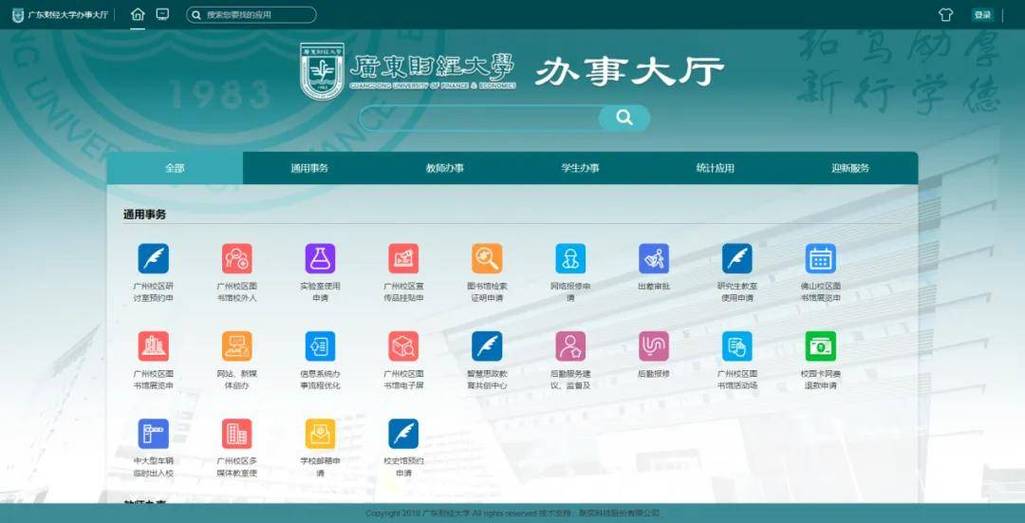Open 后勤服务建议、监督及 icon
The image size is (1025, 523).
[x=571, y=346]
